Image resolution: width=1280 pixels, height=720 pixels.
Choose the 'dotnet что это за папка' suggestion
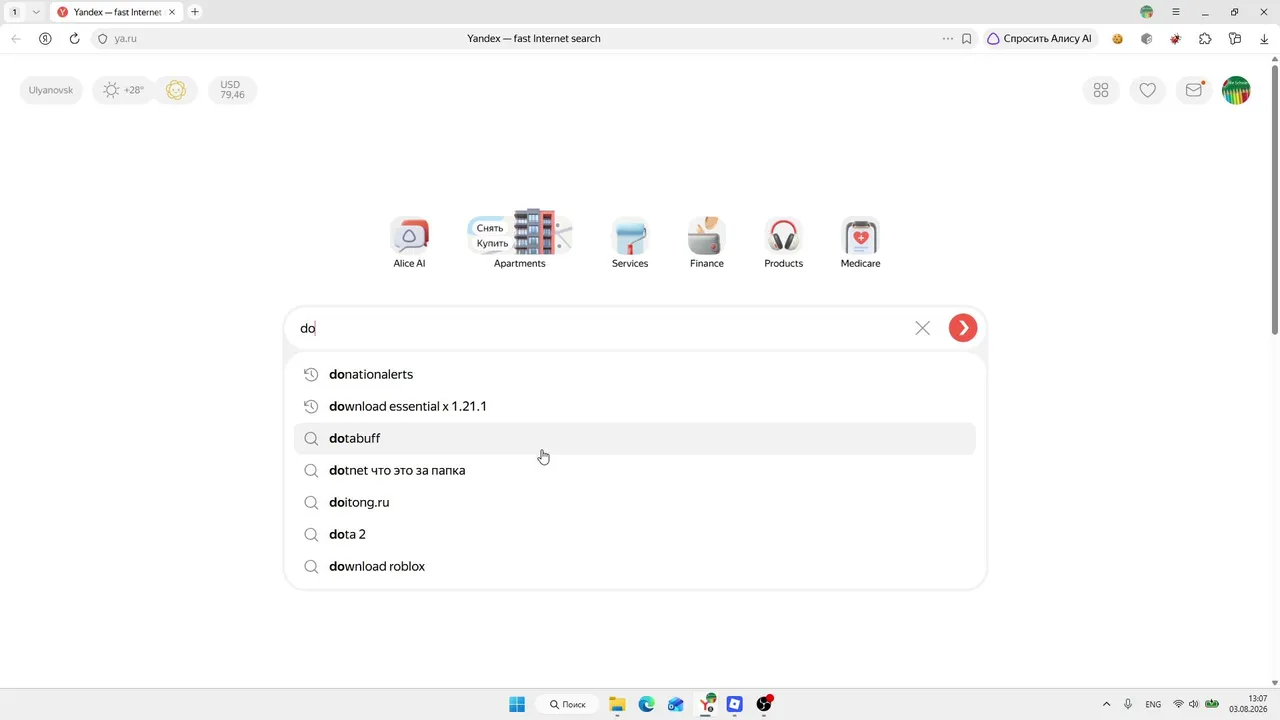click(635, 470)
